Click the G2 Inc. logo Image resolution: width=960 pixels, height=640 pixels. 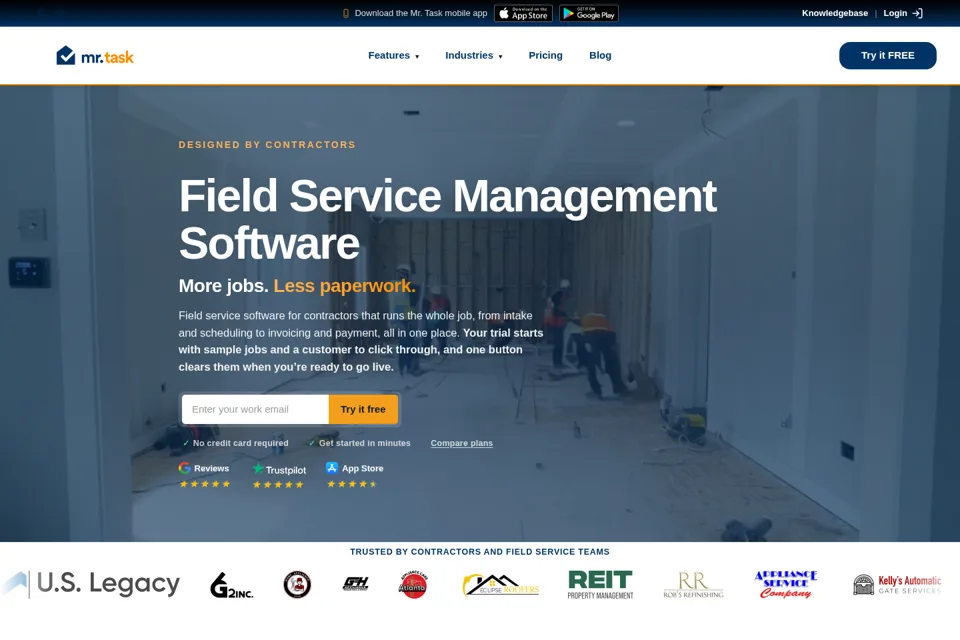point(231,585)
